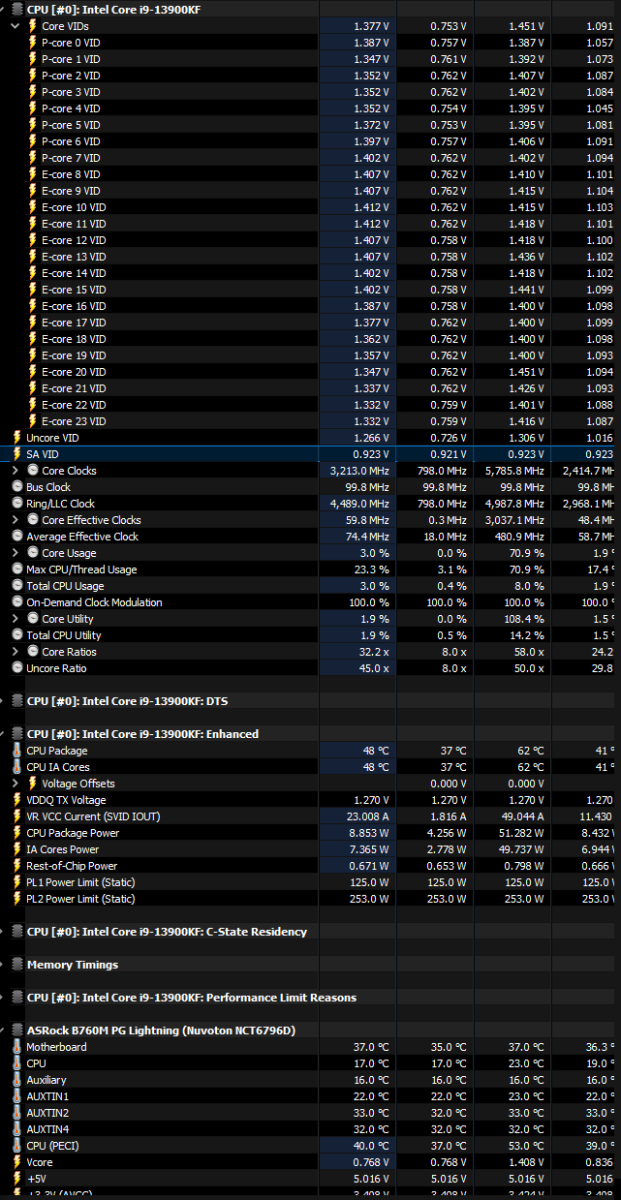This screenshot has height=1200, width=621.
Task: Click the SA VID lightning icon
Action: point(17,454)
